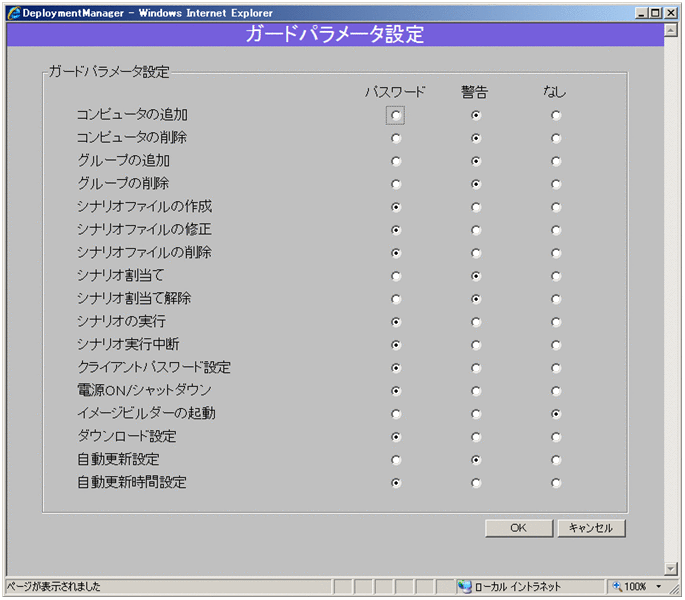Select なし for クライアントパスワード設定

coord(556,368)
